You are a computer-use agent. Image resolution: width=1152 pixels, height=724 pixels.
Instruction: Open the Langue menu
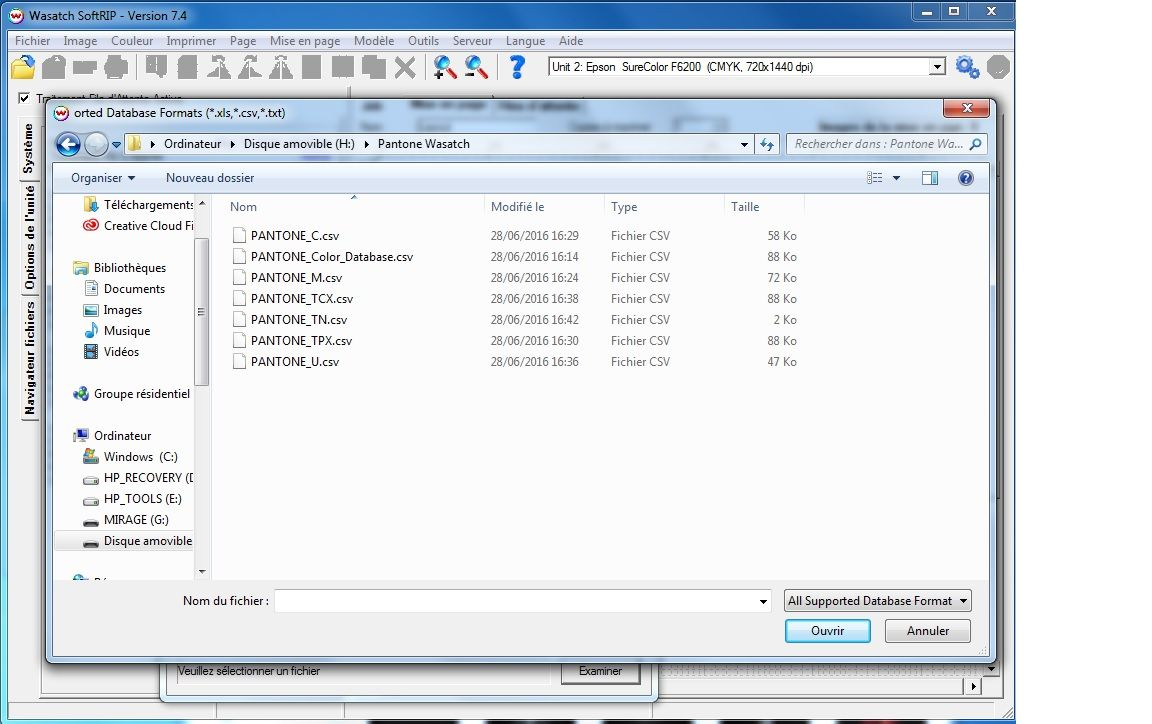click(x=525, y=41)
